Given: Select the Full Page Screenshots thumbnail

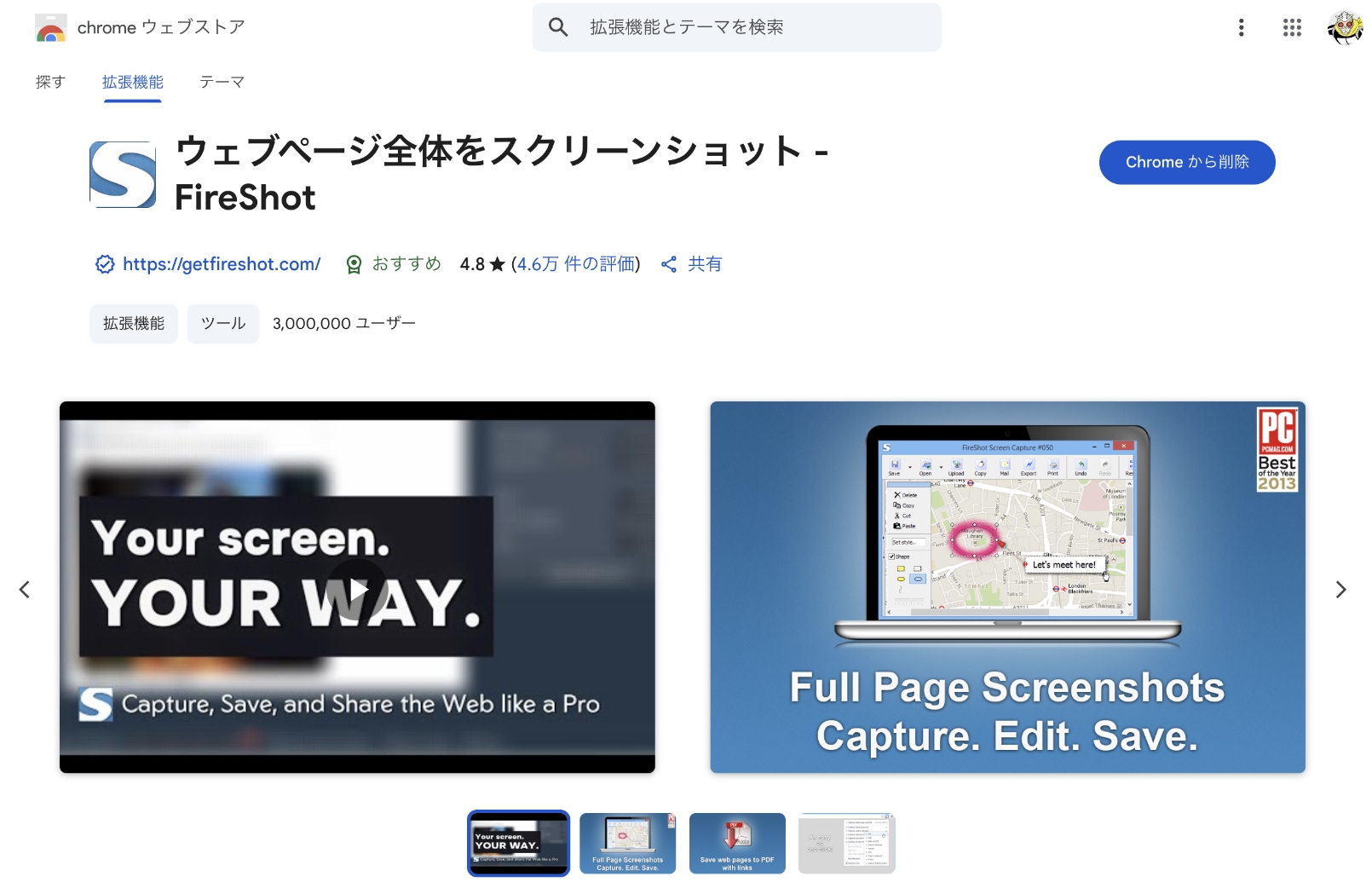Looking at the screenshot, I should (x=628, y=843).
